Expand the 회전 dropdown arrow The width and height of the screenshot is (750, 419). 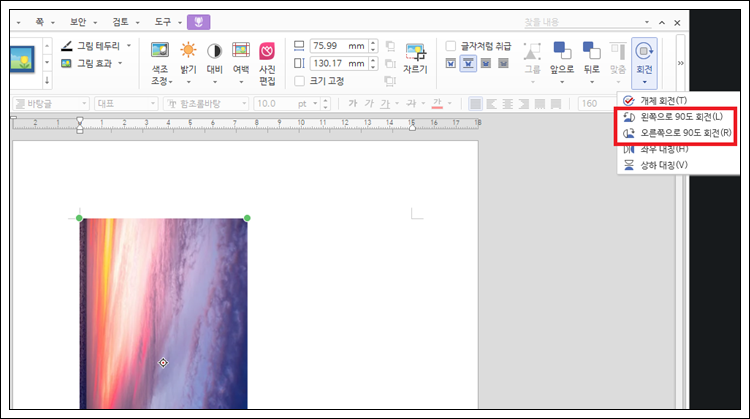click(644, 82)
